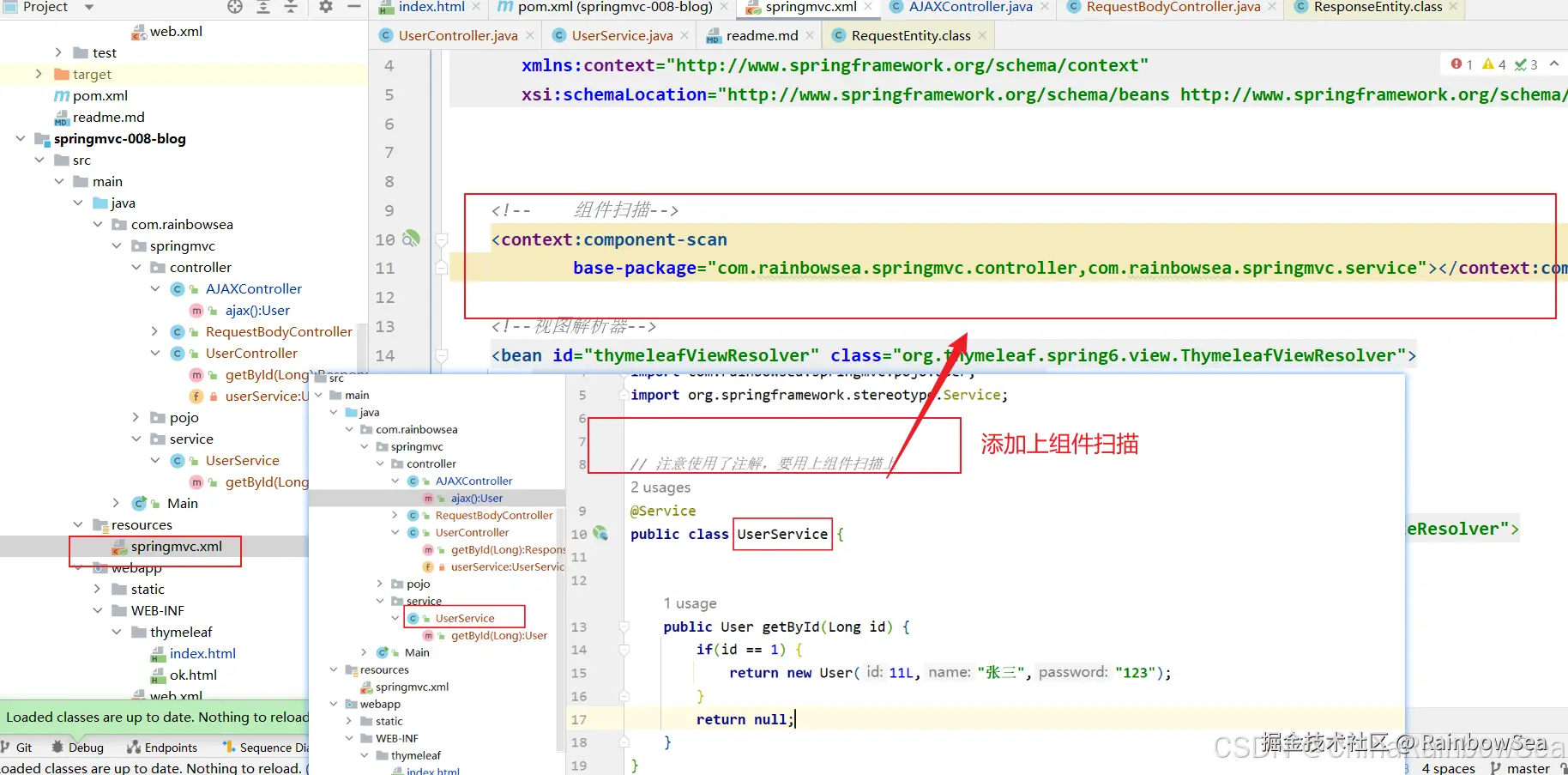Close the UserController.java tab
1568x775 pixels.
click(x=530, y=35)
